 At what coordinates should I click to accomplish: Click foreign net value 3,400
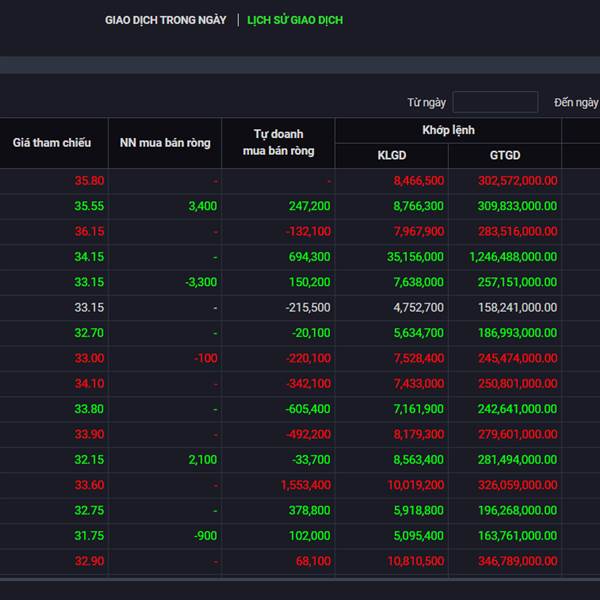202,206
